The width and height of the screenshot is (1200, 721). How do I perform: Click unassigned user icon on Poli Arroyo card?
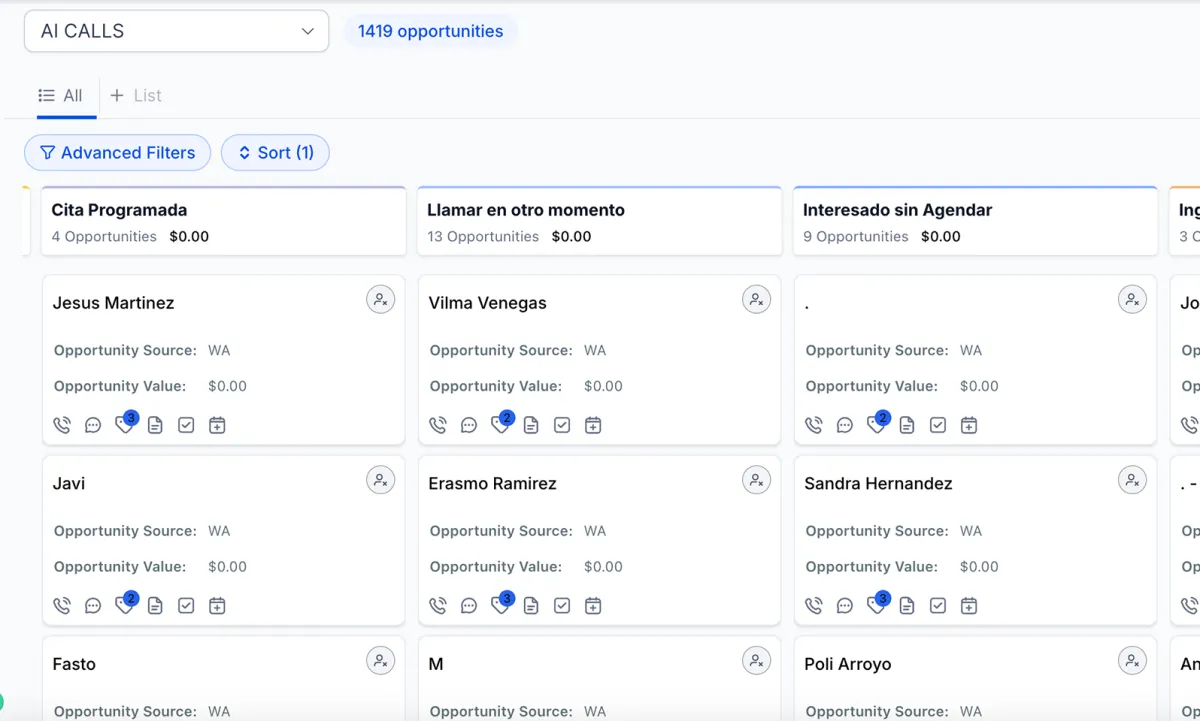click(1132, 660)
